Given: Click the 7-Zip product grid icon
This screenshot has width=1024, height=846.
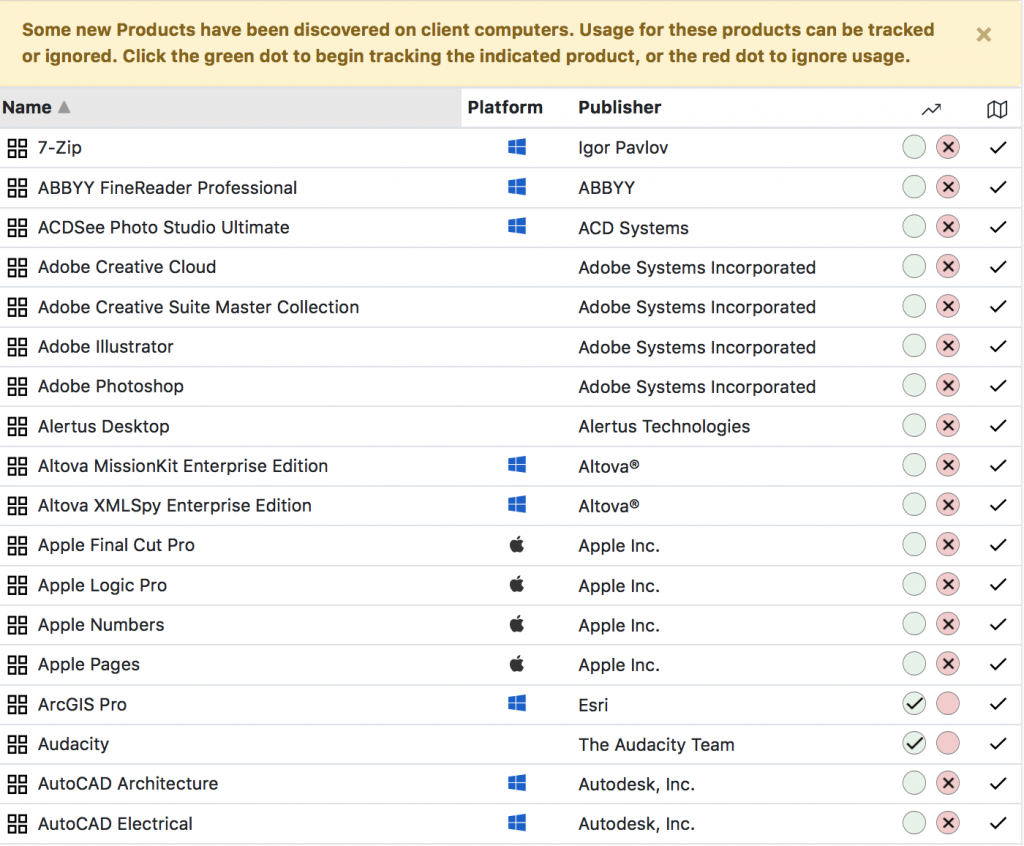Looking at the screenshot, I should click(x=18, y=148).
